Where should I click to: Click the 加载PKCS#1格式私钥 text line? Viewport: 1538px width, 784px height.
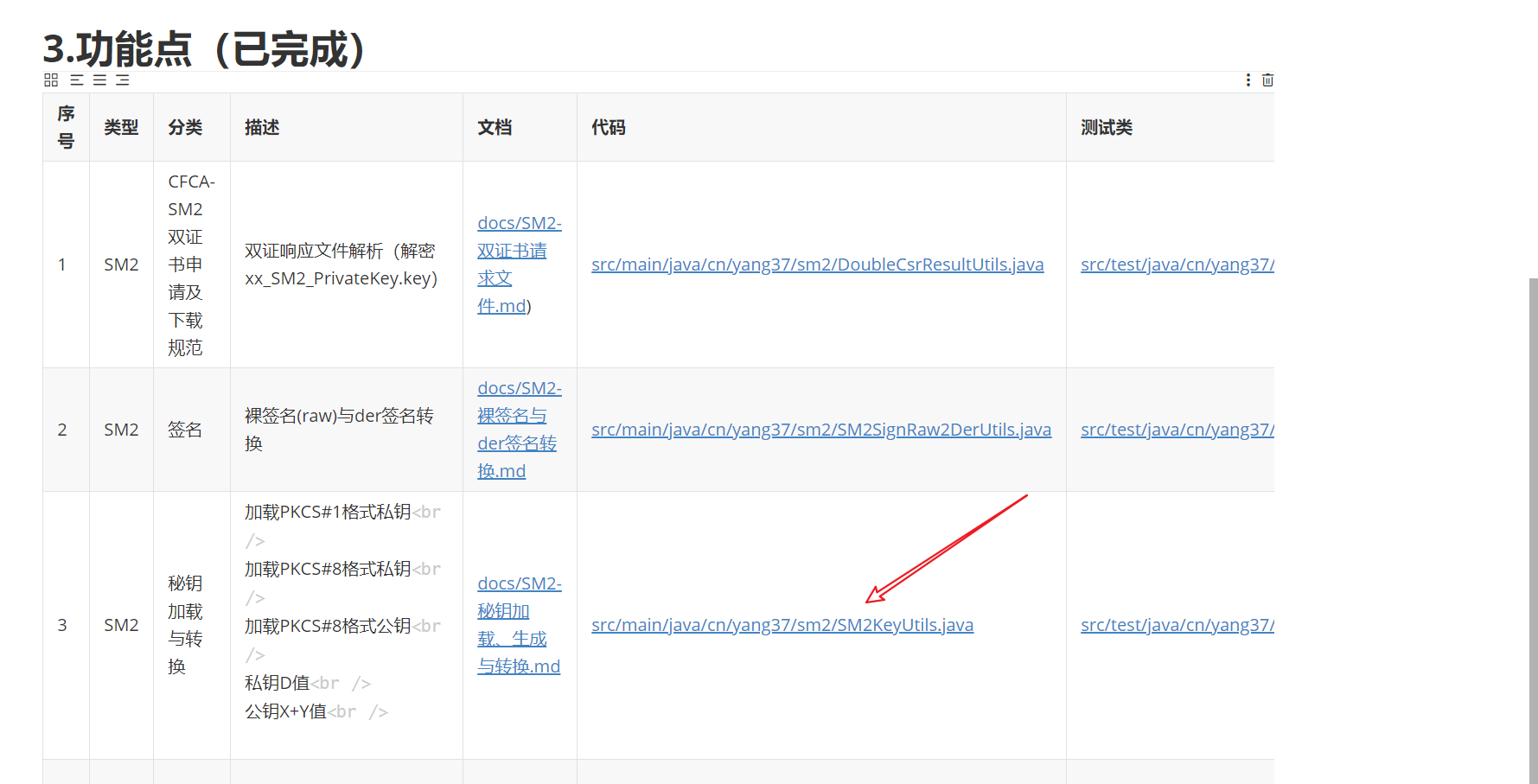[328, 512]
